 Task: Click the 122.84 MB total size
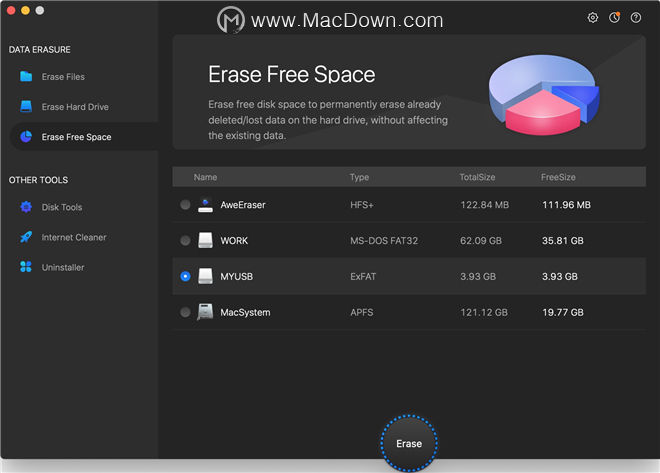click(484, 205)
